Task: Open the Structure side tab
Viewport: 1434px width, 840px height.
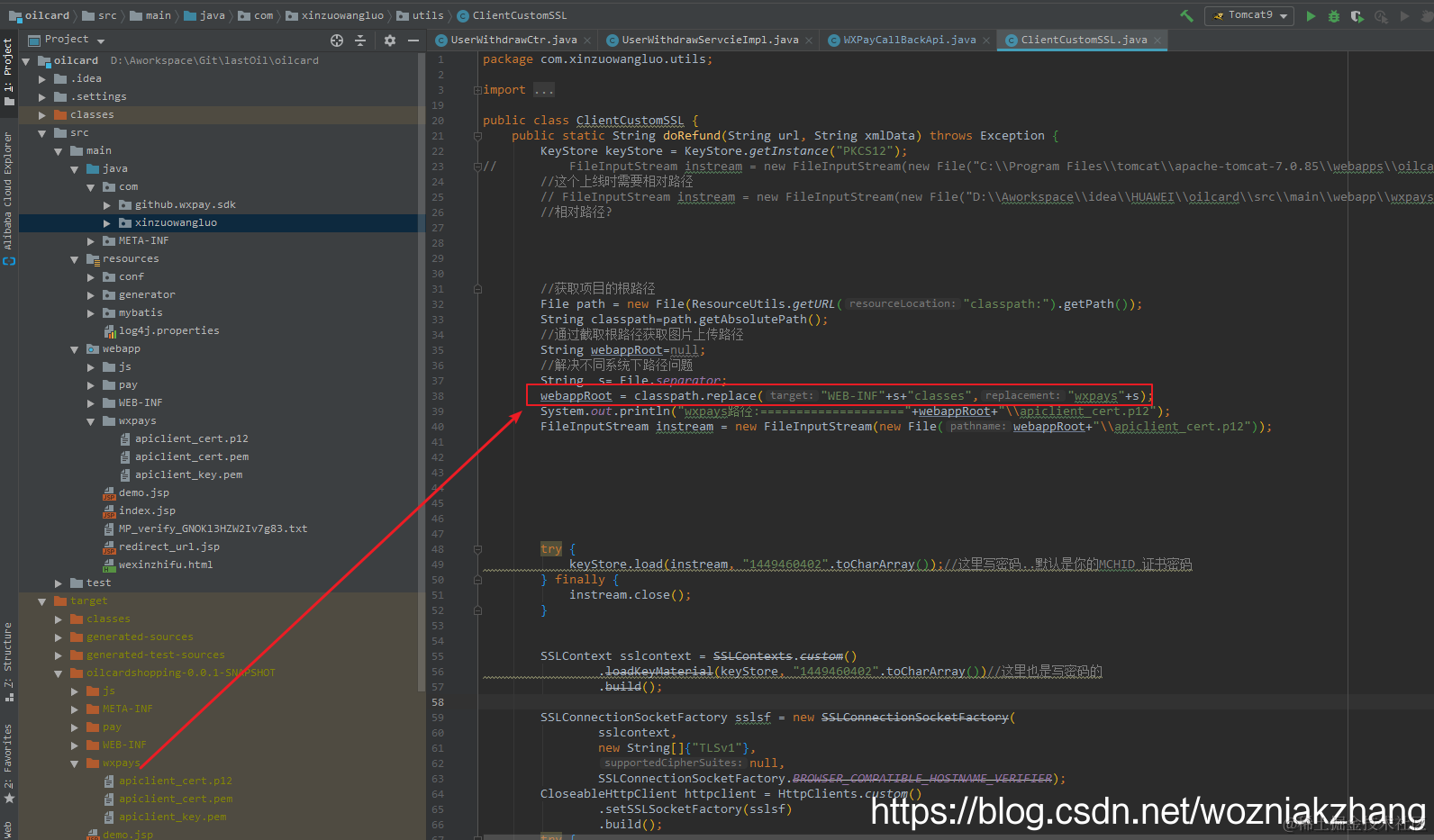Action: click(8, 661)
